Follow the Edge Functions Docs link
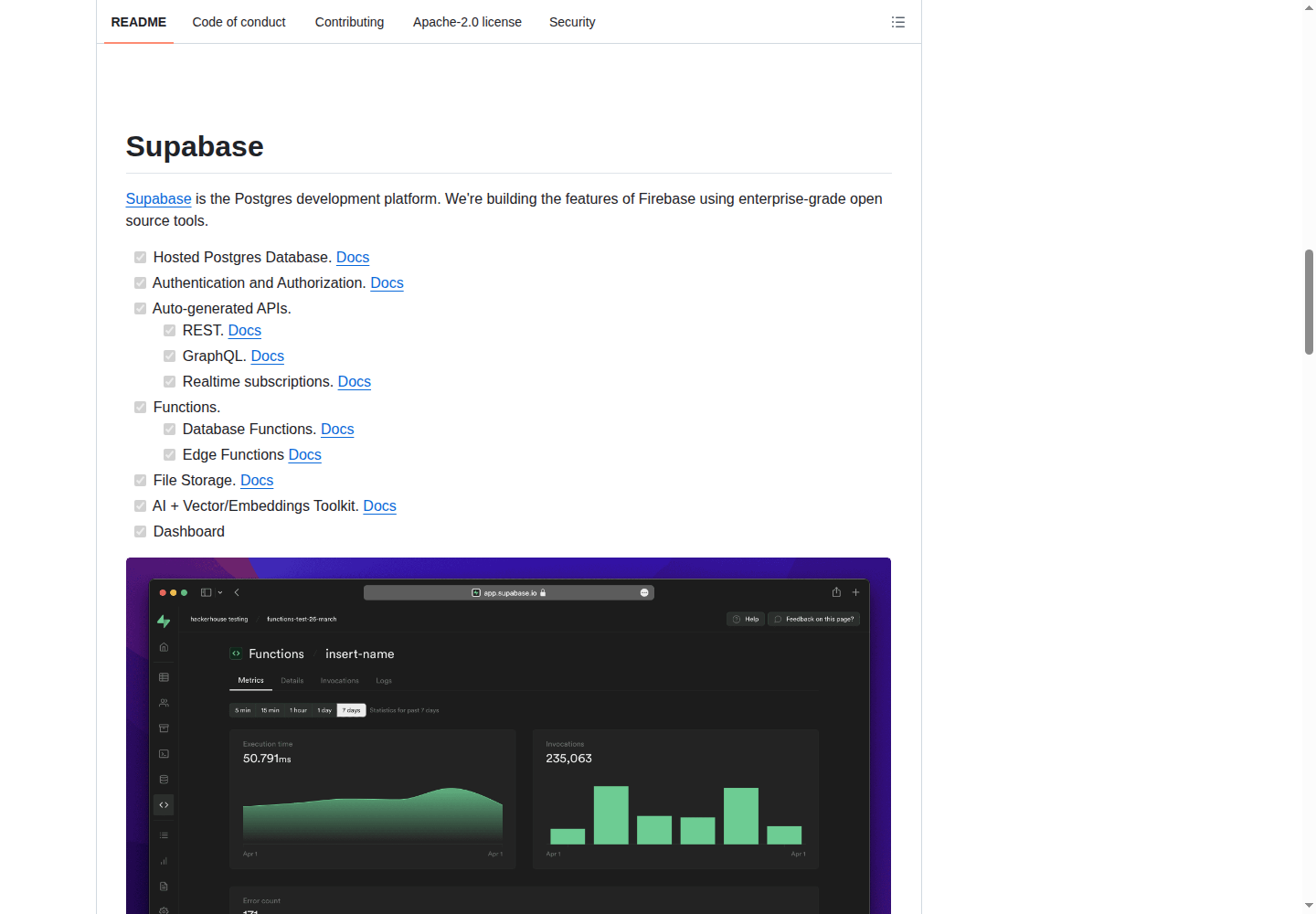The image size is (1316, 914). click(x=305, y=455)
